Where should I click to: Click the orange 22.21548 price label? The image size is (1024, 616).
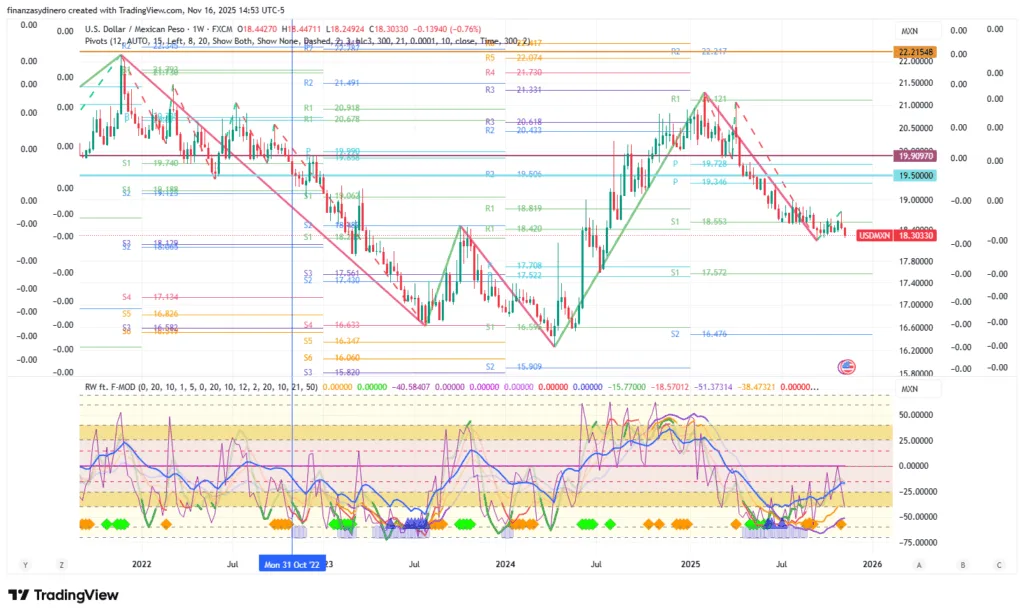click(915, 51)
